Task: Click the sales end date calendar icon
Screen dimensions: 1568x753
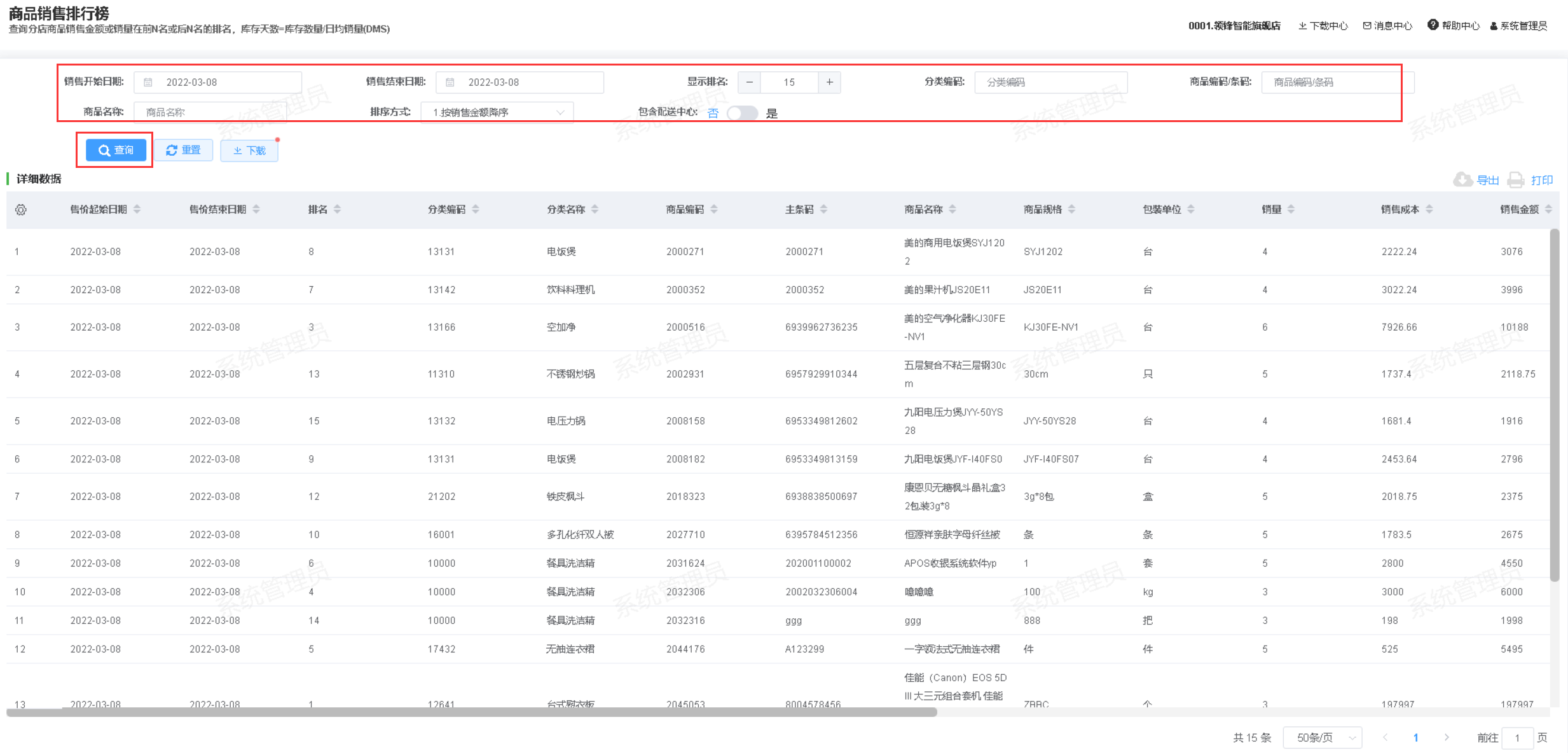Action: [450, 82]
